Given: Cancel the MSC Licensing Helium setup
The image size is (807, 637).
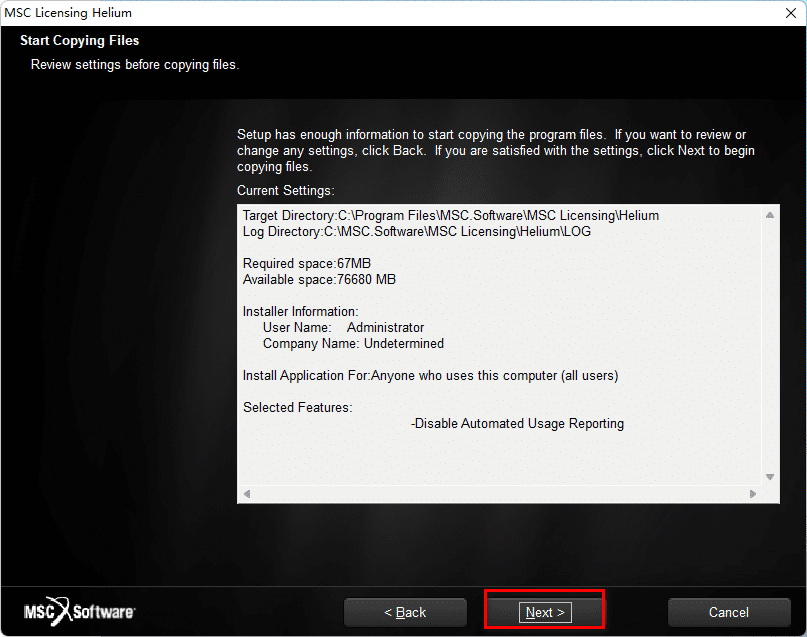Looking at the screenshot, I should pyautogui.click(x=728, y=612).
